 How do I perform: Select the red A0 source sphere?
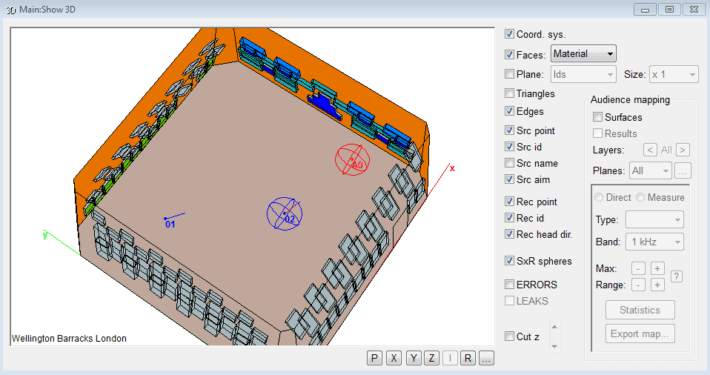point(352,159)
